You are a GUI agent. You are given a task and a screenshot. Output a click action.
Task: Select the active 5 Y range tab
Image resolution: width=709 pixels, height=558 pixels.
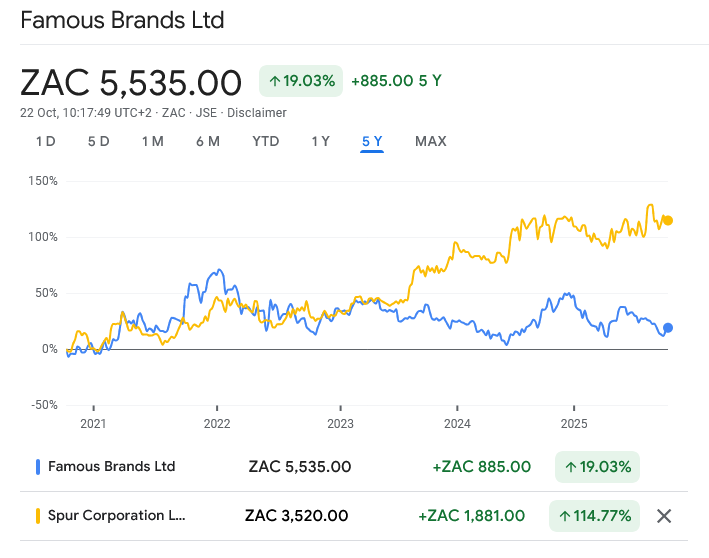point(372,142)
